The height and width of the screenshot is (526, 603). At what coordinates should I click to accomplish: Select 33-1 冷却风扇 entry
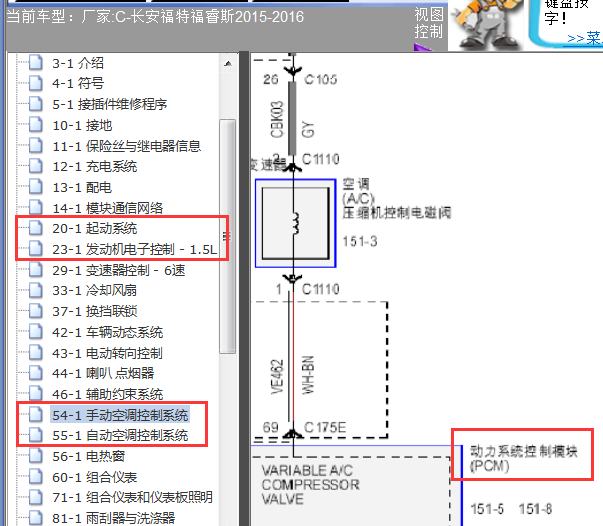pos(95,290)
